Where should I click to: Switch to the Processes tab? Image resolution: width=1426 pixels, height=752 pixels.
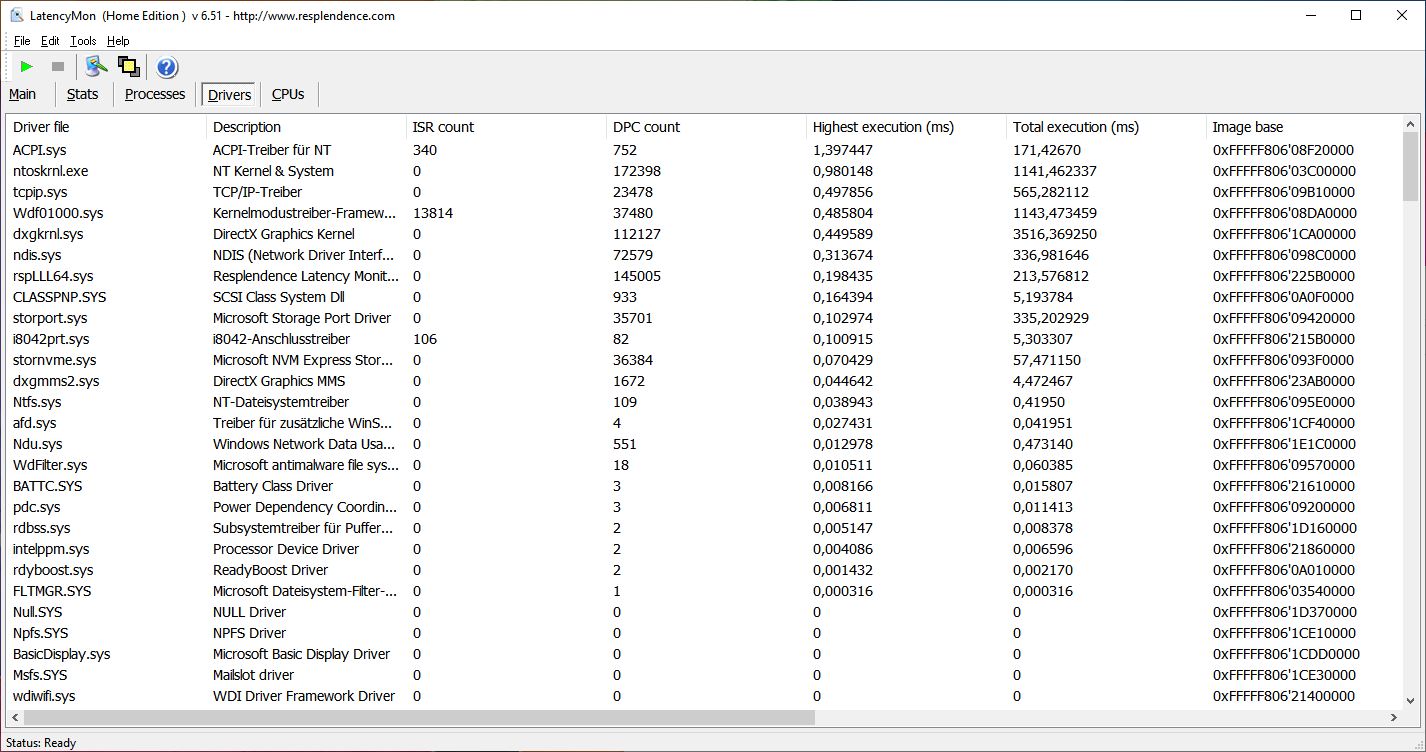(x=155, y=94)
